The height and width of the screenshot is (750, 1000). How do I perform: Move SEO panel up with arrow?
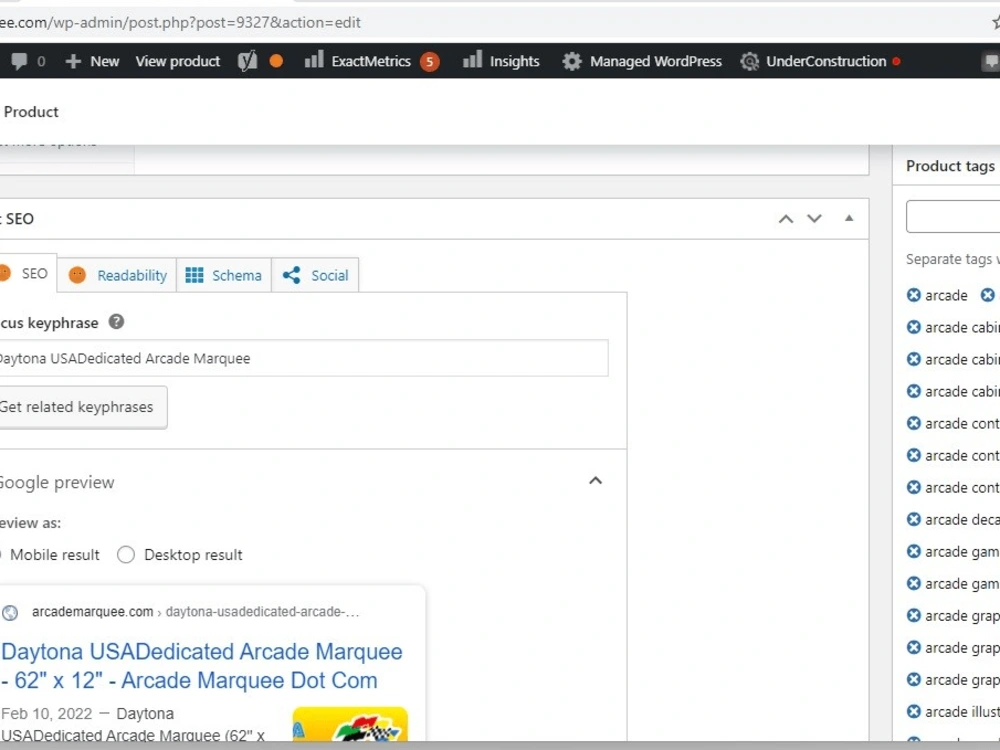tap(786, 219)
